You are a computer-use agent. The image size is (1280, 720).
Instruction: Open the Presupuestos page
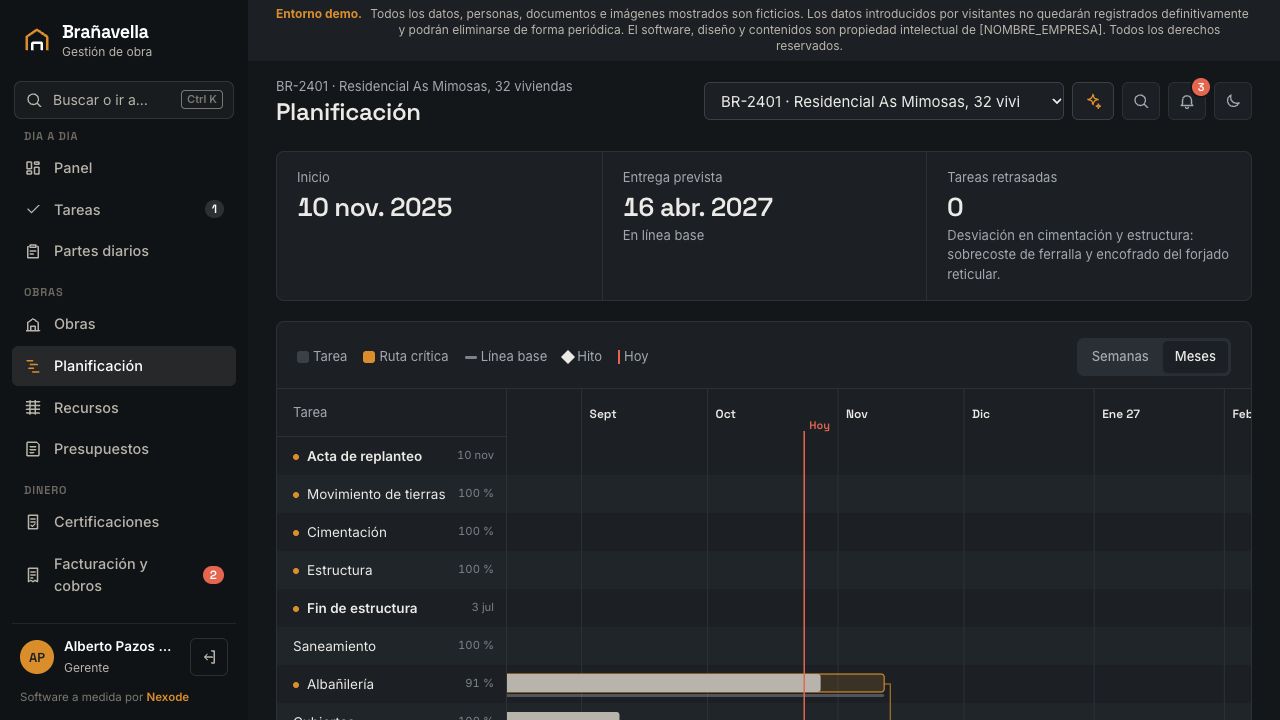pyautogui.click(x=124, y=449)
